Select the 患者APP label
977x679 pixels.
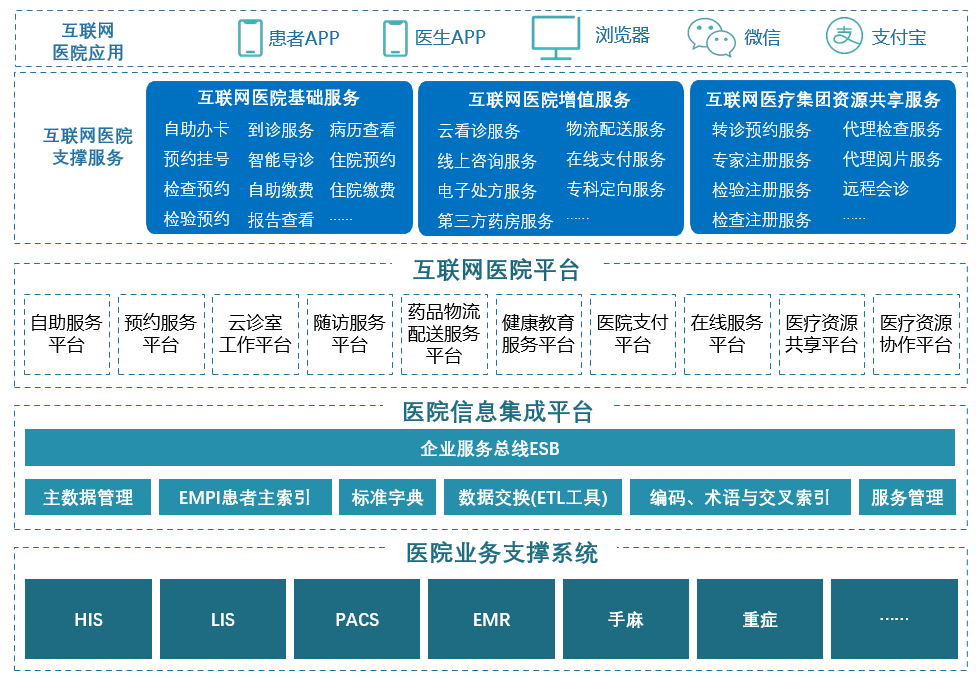(304, 38)
